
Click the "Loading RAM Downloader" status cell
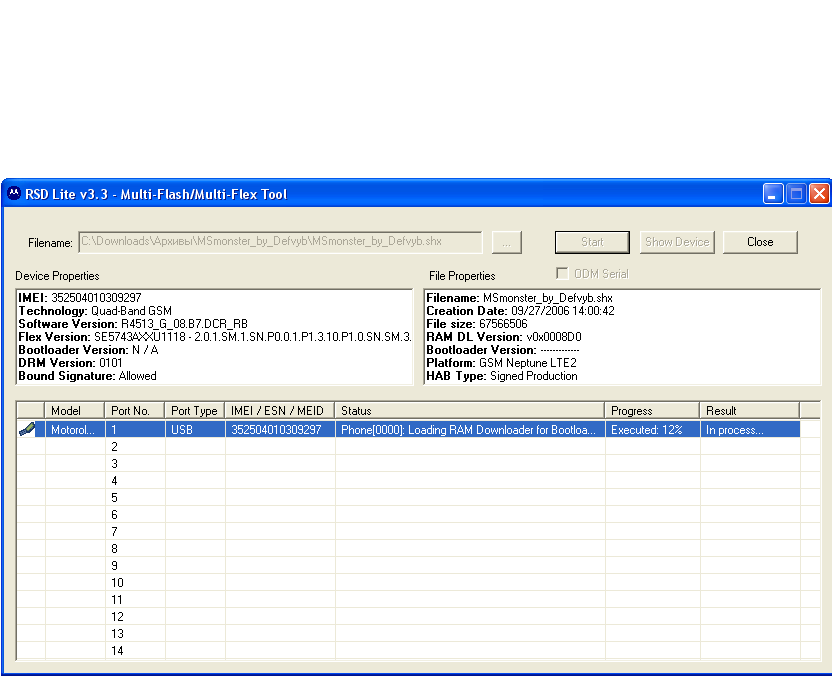470,429
